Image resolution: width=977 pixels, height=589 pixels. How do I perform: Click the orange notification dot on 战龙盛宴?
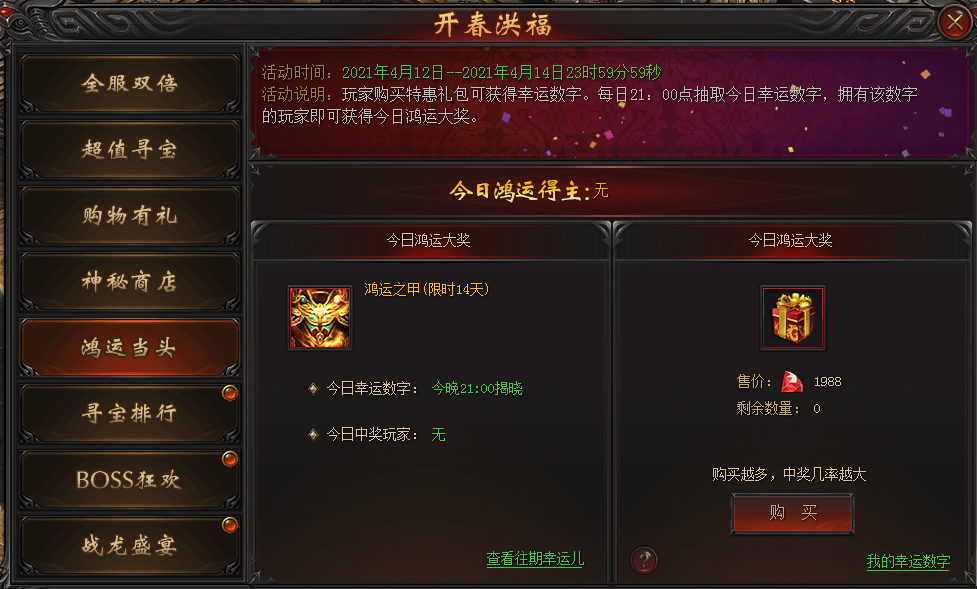[x=230, y=525]
